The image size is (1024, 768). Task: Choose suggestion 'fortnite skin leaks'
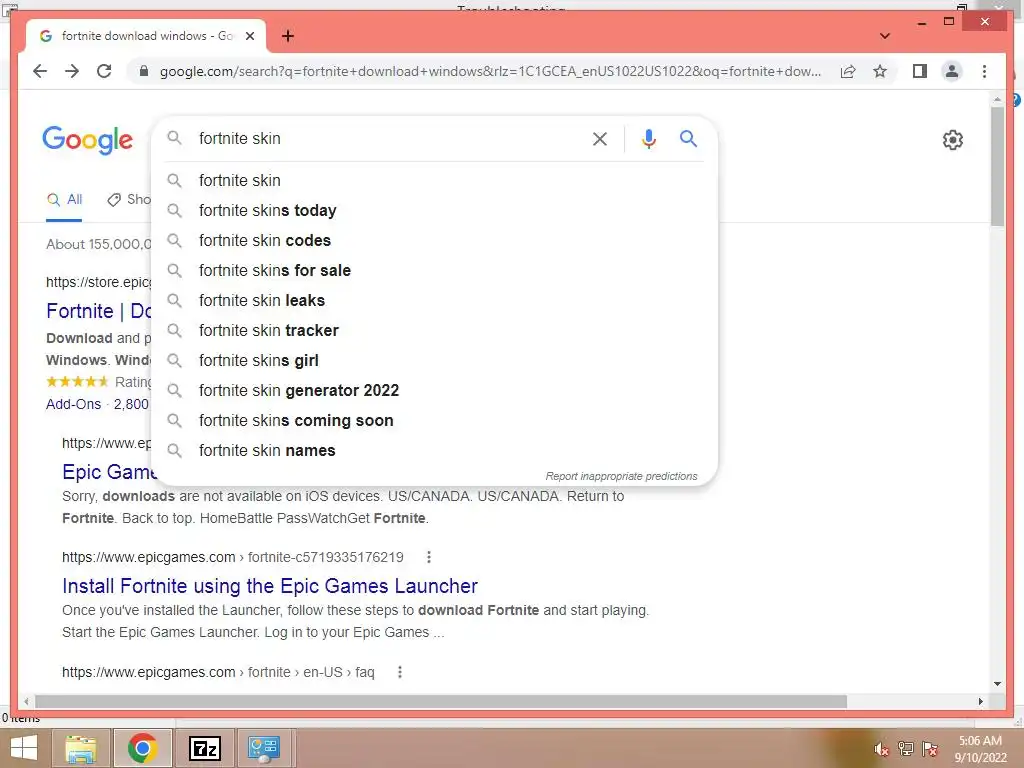[435, 300]
